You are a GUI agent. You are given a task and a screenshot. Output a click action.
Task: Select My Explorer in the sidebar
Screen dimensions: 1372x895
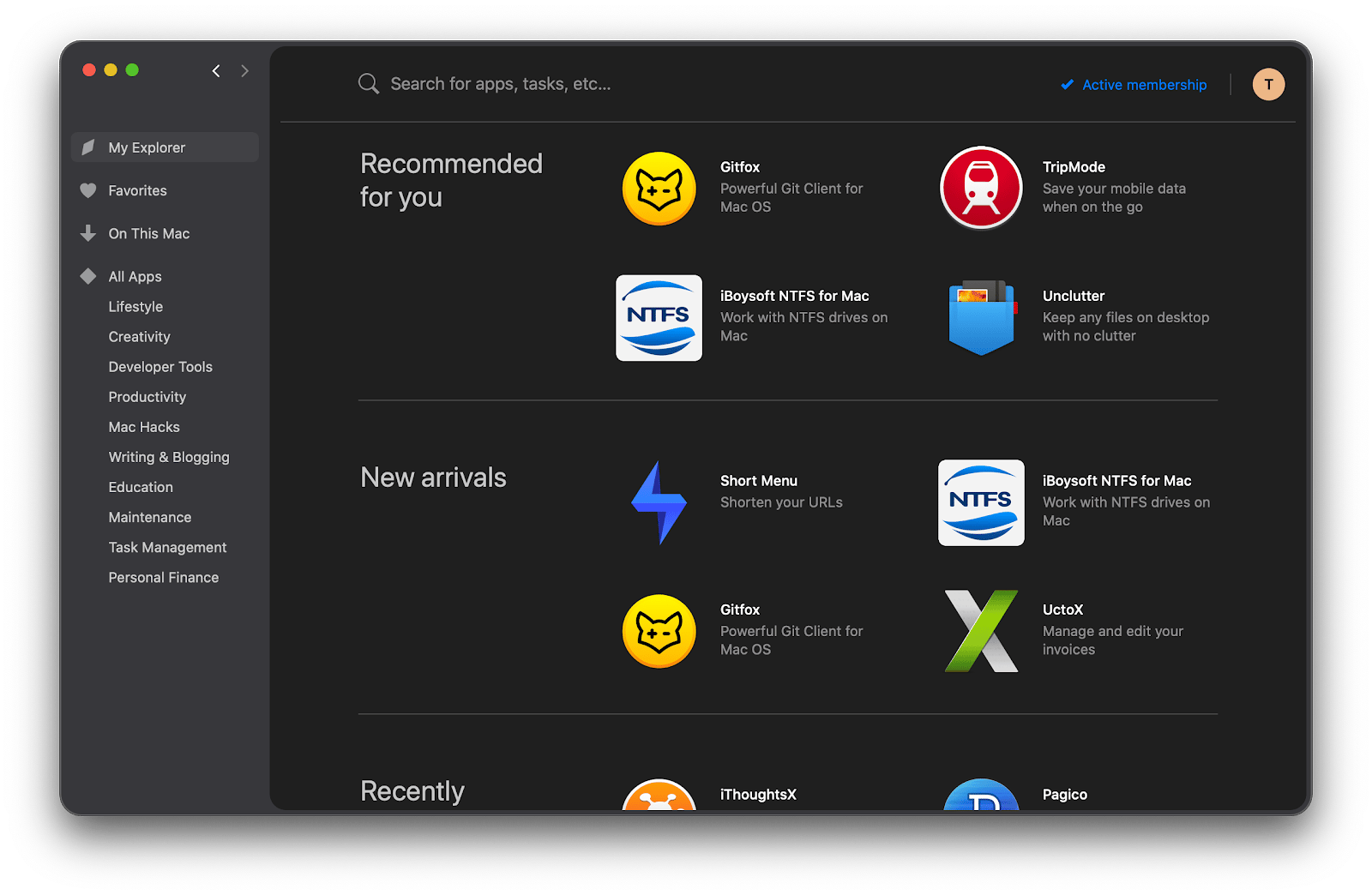coord(165,147)
